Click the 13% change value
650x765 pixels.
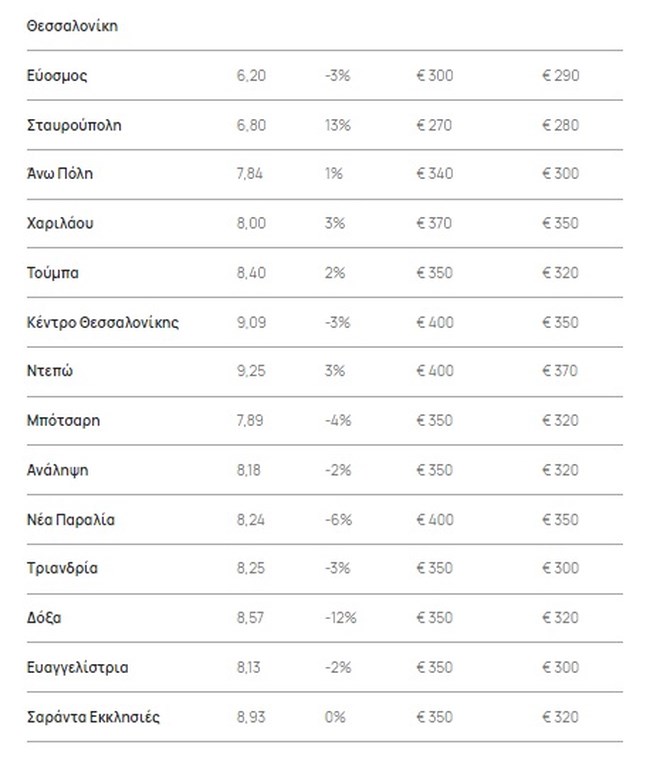337,125
